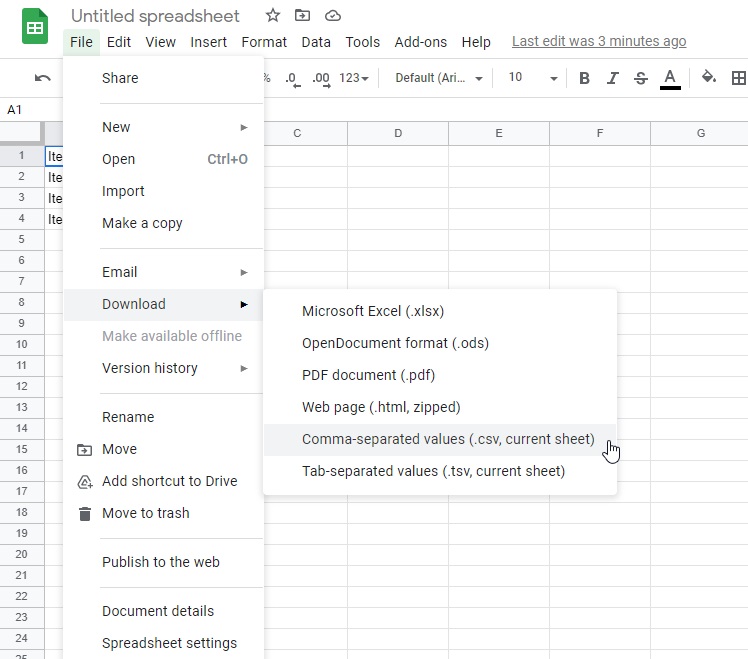Image resolution: width=748 pixels, height=659 pixels.
Task: Star the Untitled spreadsheet
Action: point(273,16)
